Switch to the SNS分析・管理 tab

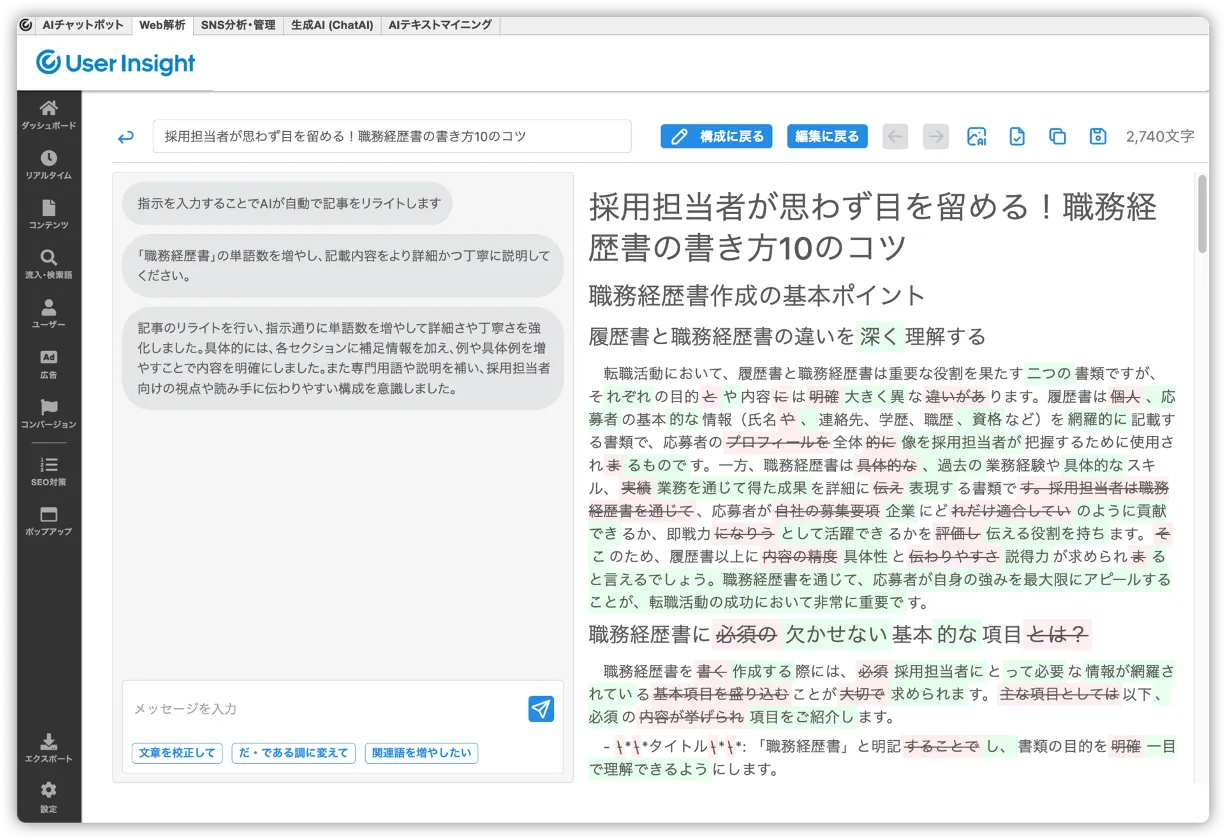[238, 25]
